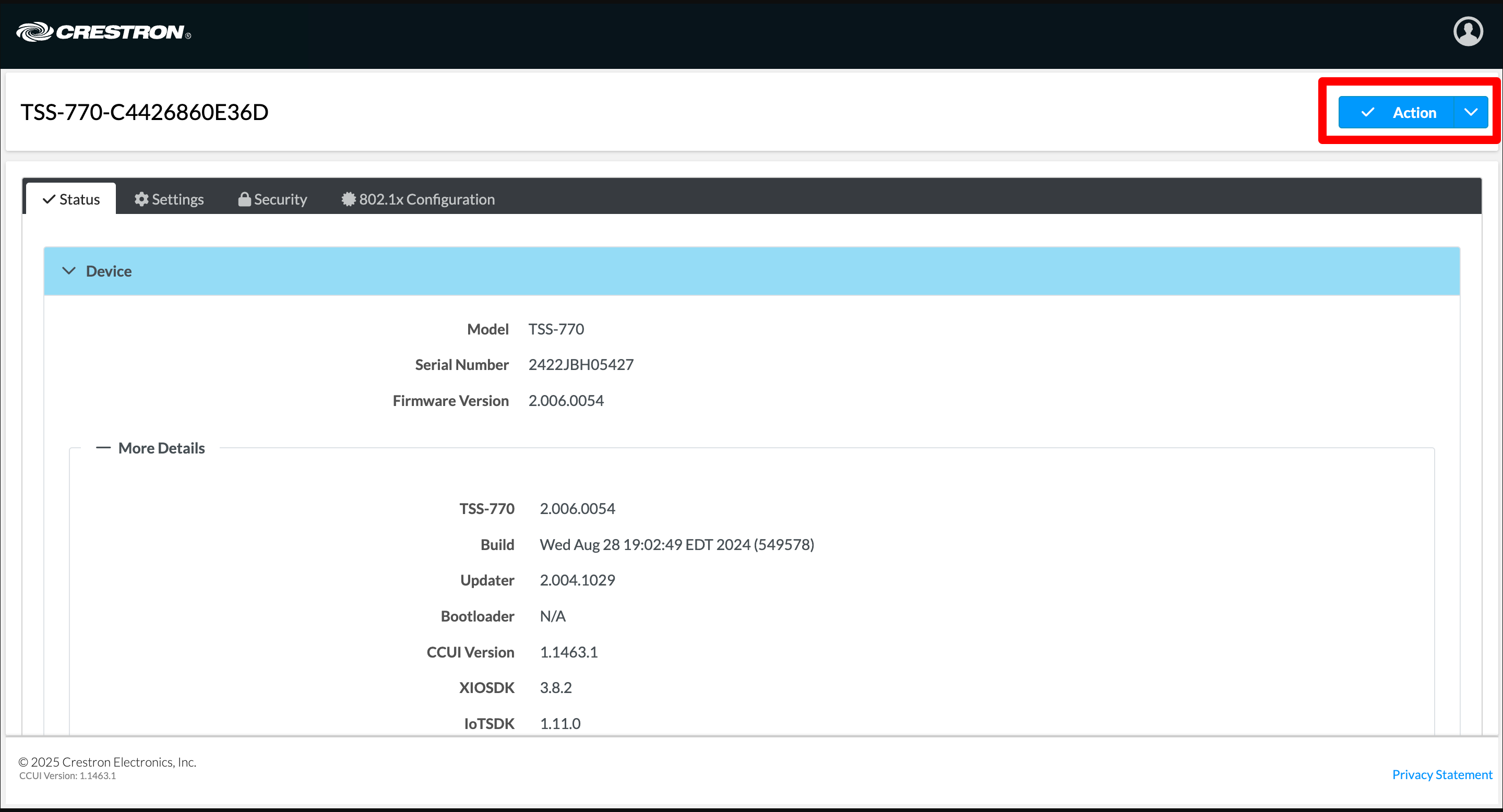Screen dimensions: 1503x812
Task: Click the Model value TSS-770
Action: click(x=556, y=329)
